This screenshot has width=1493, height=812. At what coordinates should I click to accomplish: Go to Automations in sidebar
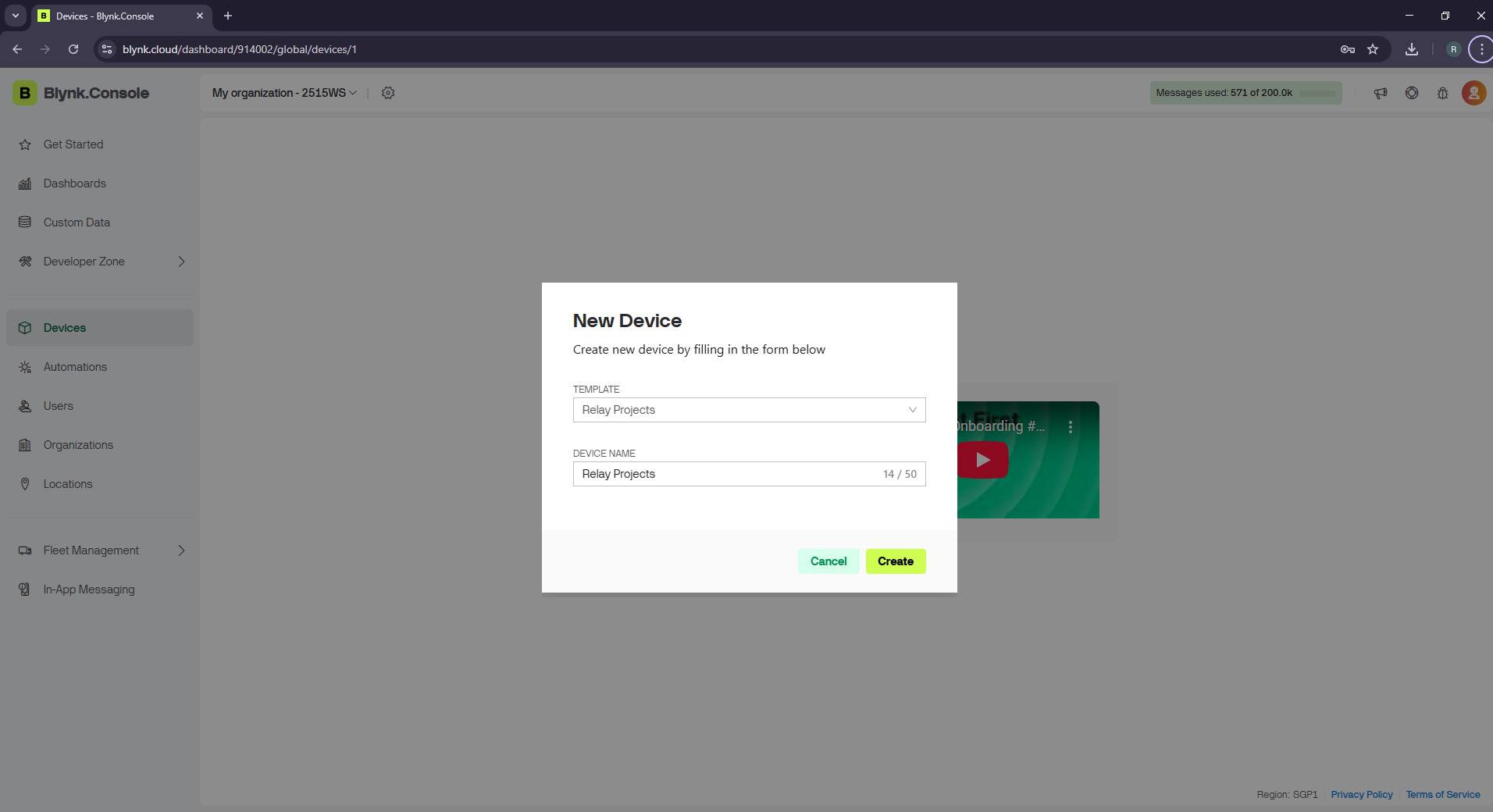coord(75,367)
